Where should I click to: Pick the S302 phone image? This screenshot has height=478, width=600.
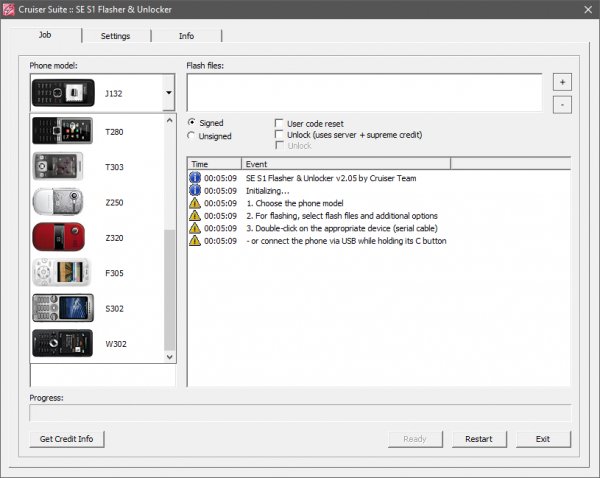click(x=63, y=308)
